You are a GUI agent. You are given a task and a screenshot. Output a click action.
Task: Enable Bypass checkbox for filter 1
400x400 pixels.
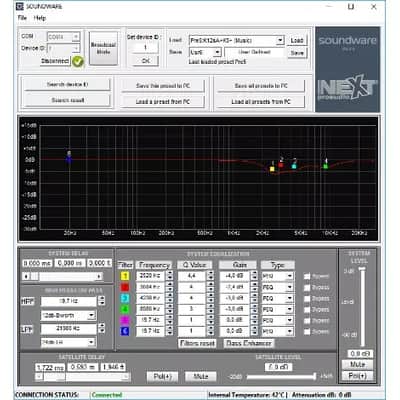tap(307, 276)
